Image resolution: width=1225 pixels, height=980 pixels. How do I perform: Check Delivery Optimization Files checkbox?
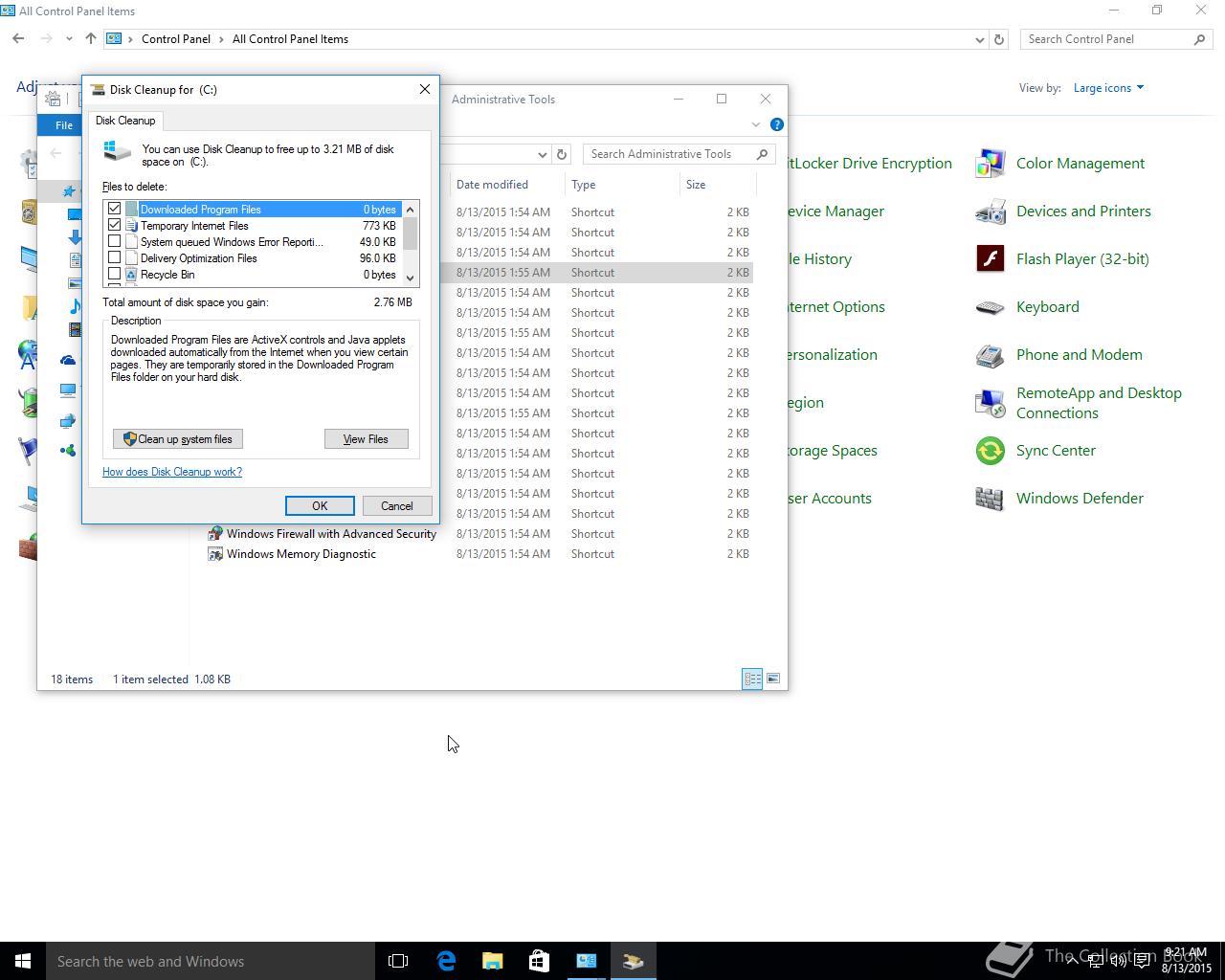point(115,257)
